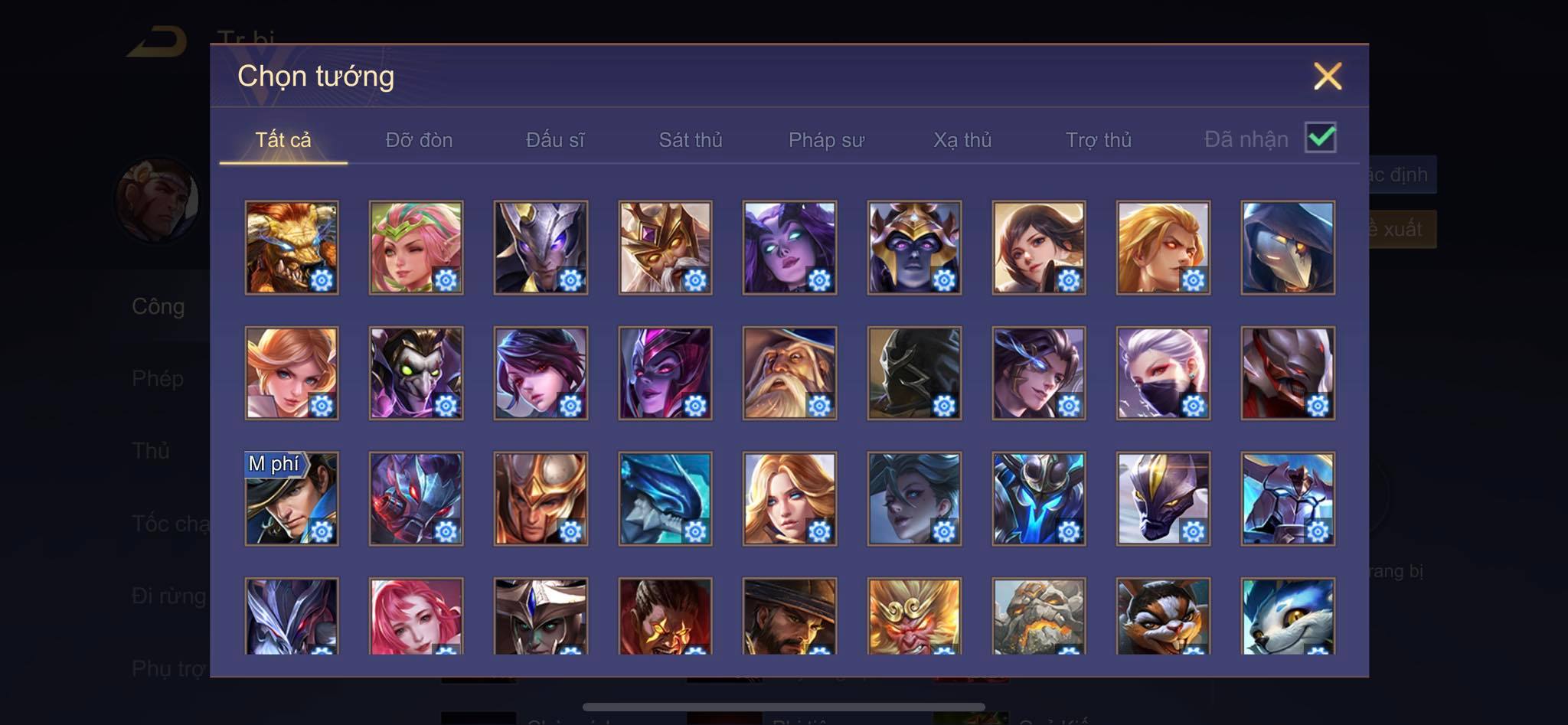The height and width of the screenshot is (725, 1568).
Task: Select the blue shark creature hero
Action: point(665,498)
